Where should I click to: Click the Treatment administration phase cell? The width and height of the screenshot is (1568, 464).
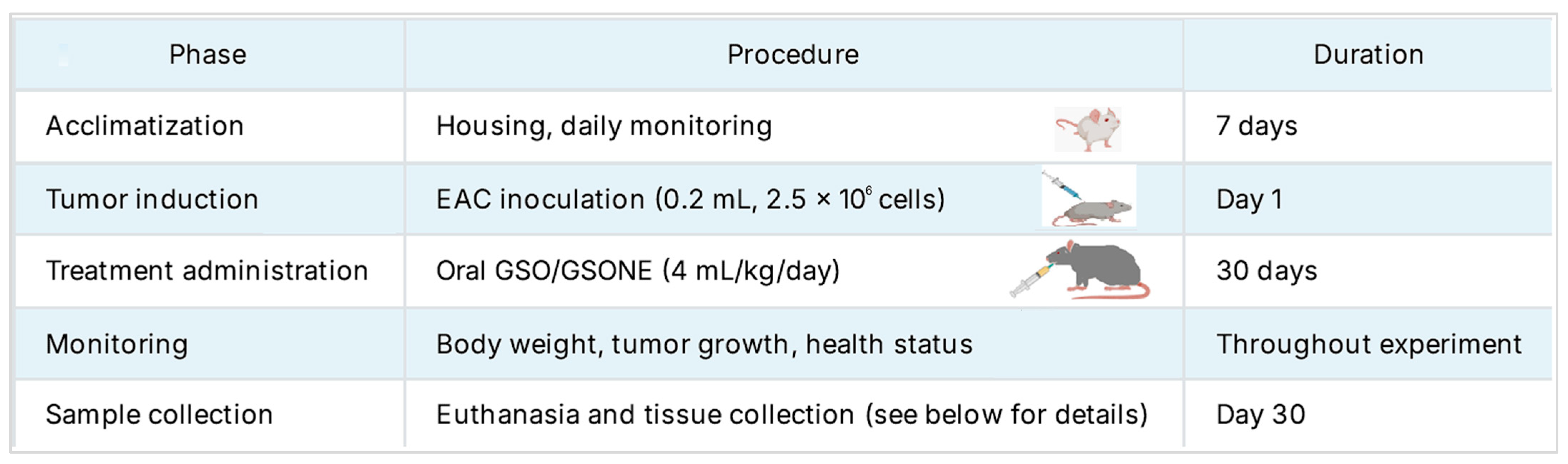pyautogui.click(x=207, y=270)
